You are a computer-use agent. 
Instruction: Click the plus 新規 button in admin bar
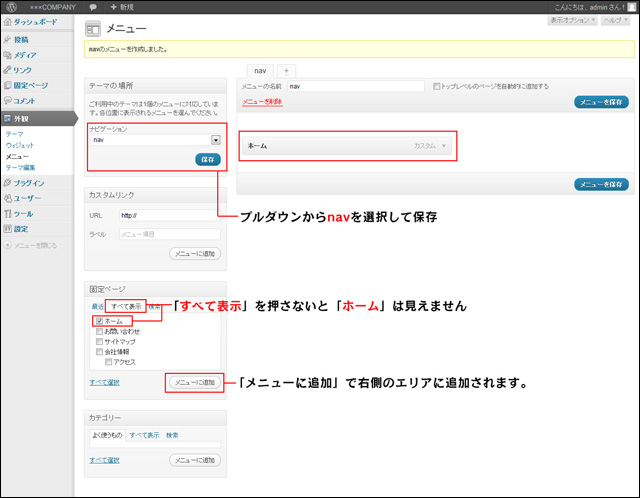click(x=122, y=7)
